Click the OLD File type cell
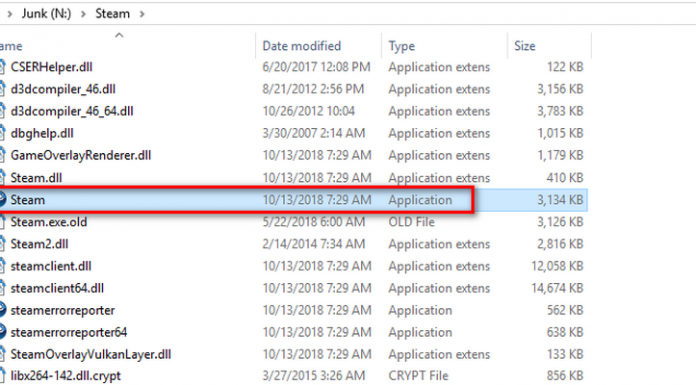The image size is (696, 385). 411,222
